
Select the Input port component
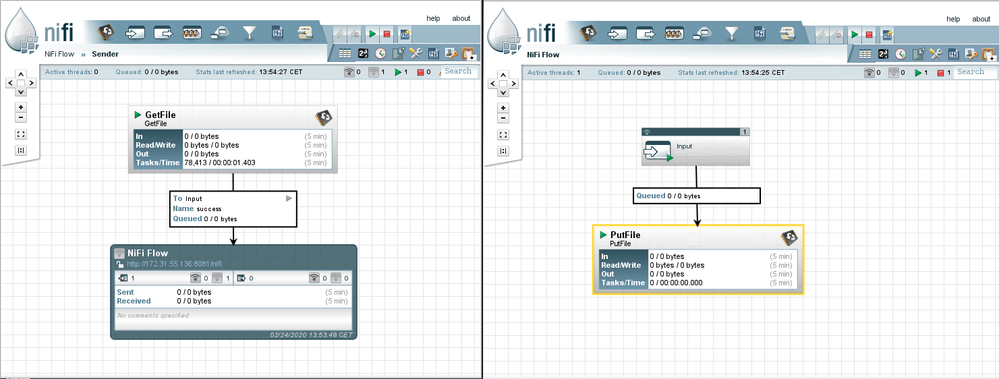(695, 147)
